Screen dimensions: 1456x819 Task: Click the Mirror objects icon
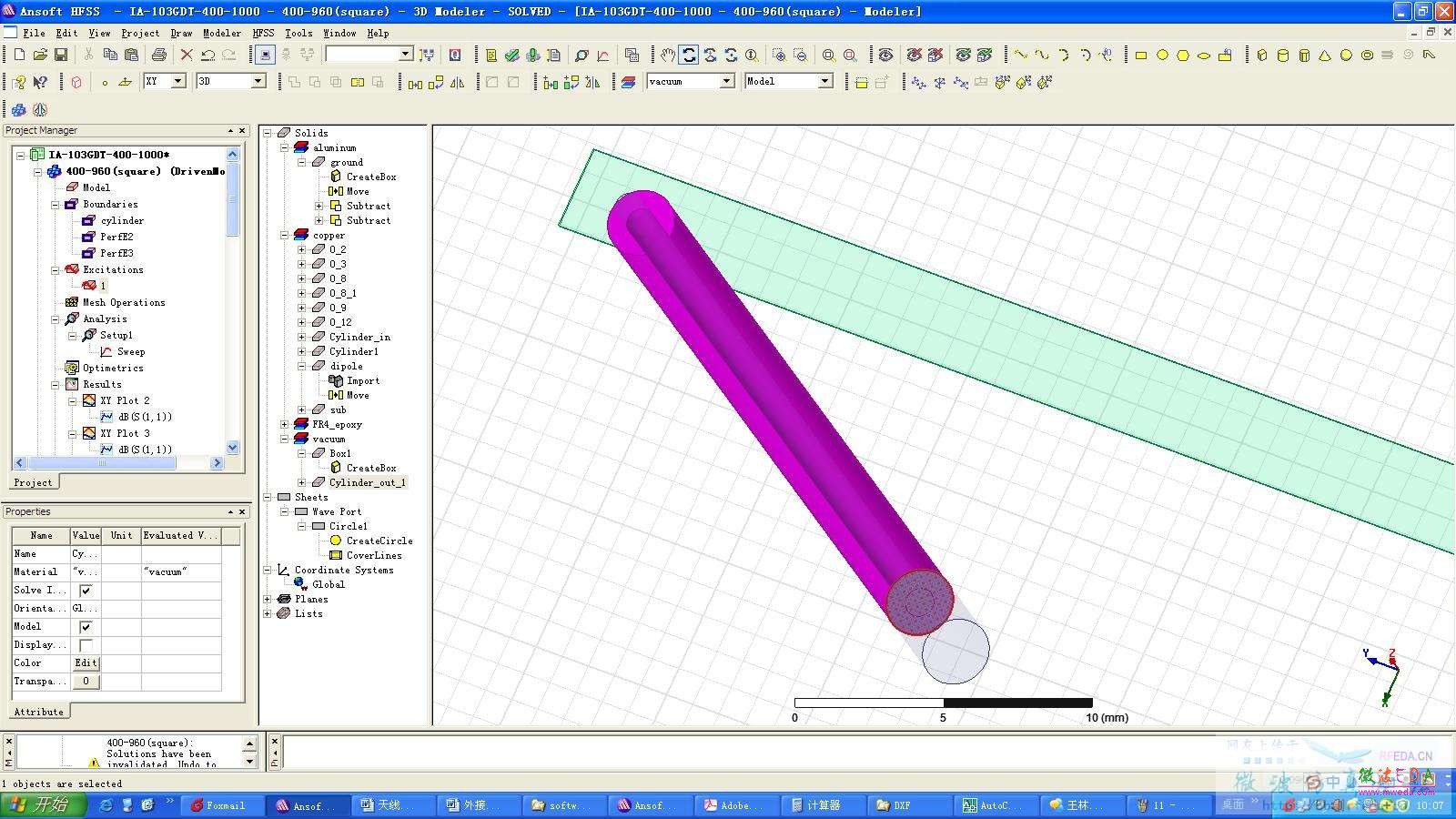click(x=458, y=82)
